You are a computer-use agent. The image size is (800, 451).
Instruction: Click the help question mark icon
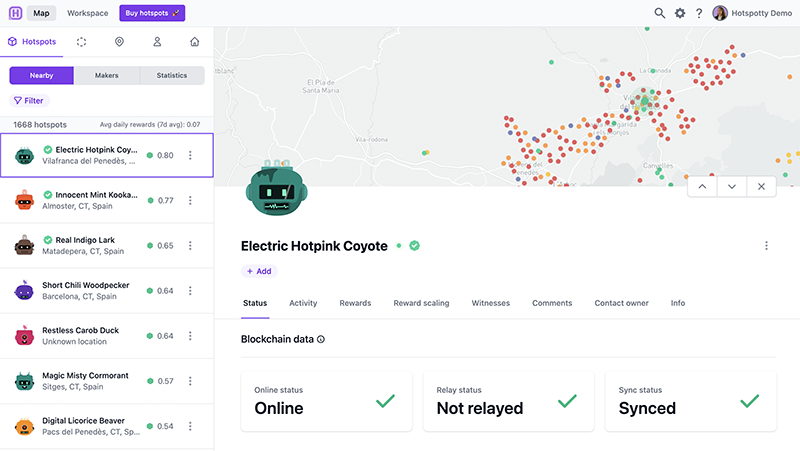point(699,13)
